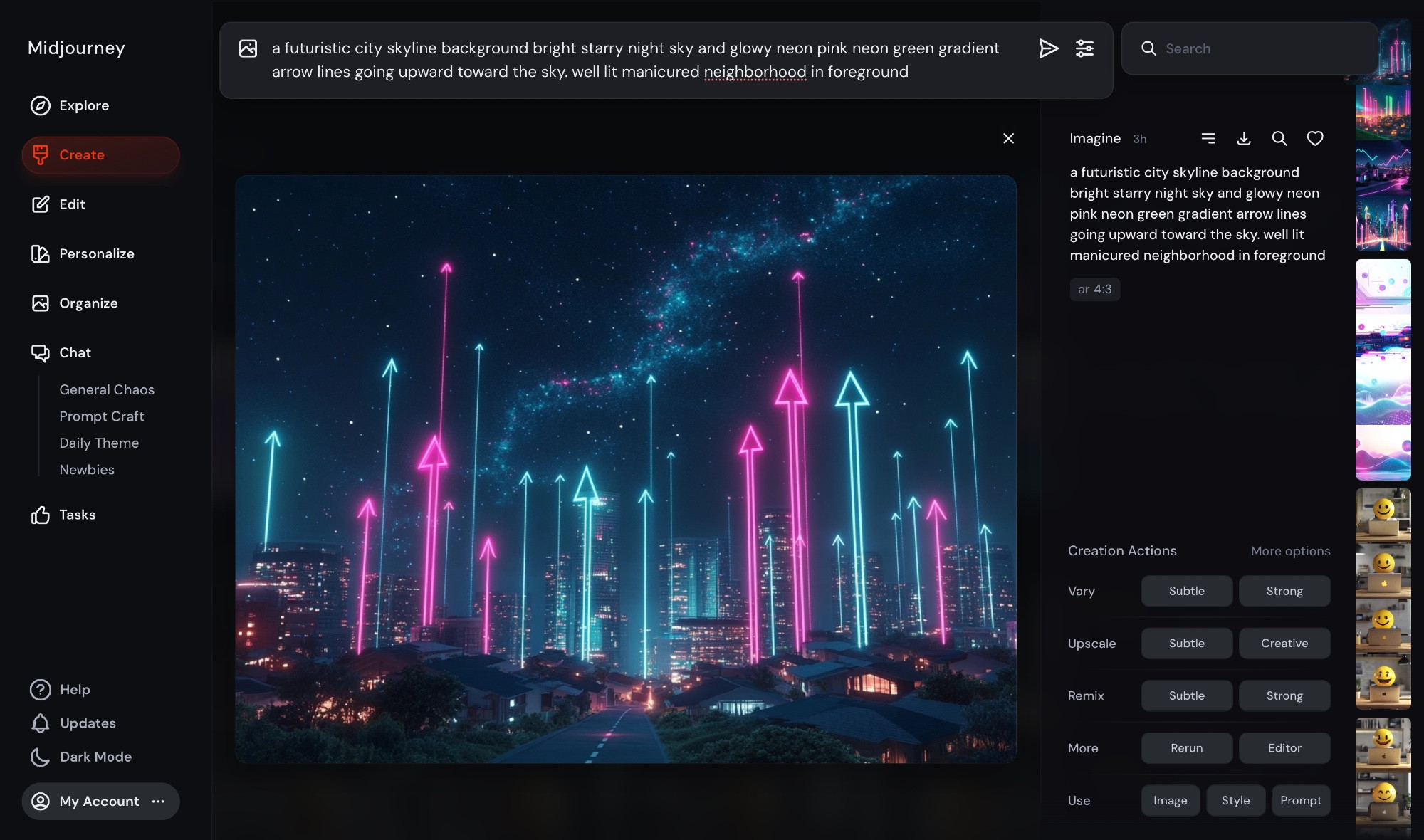Click the image attachment icon in prompt bar
The width and height of the screenshot is (1424, 840).
248,48
